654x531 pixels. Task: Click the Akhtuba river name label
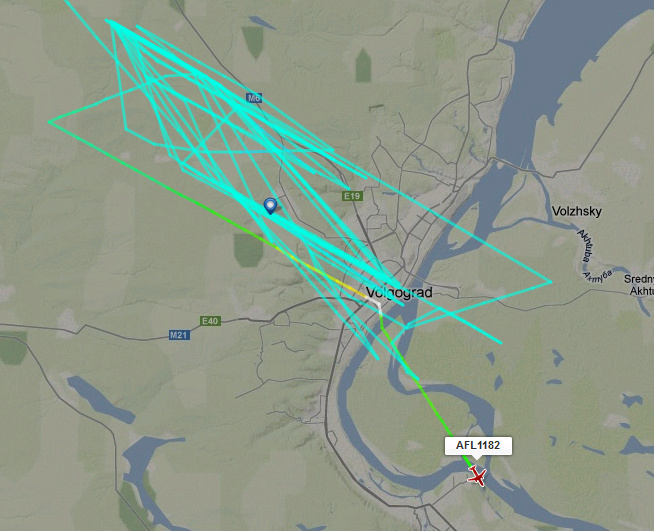coord(585,245)
